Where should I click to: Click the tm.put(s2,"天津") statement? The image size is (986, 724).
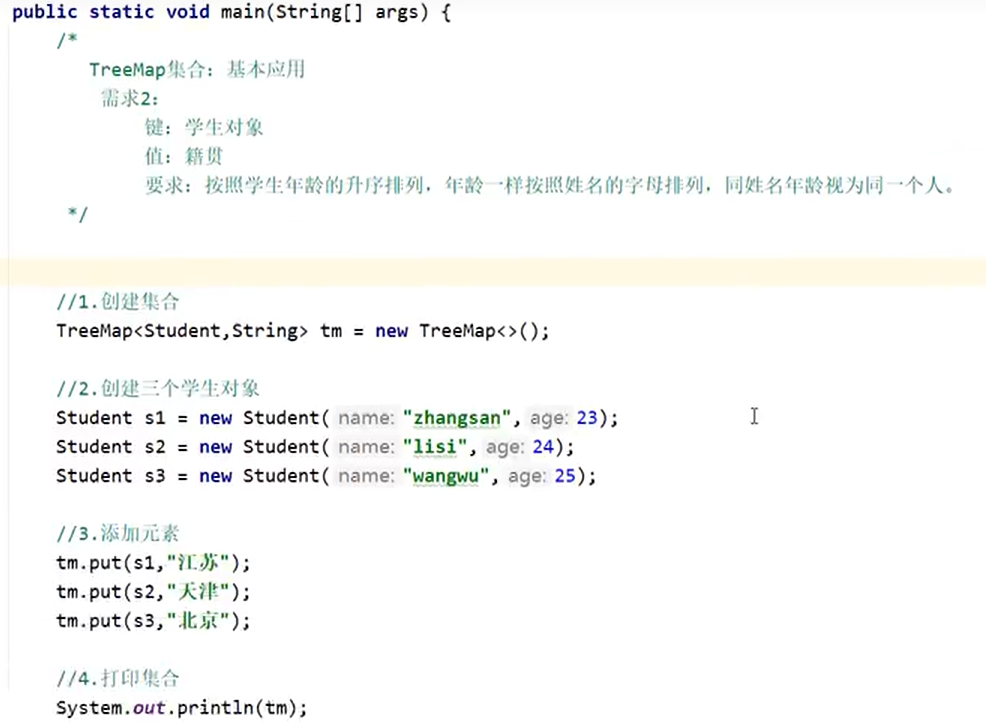point(153,591)
